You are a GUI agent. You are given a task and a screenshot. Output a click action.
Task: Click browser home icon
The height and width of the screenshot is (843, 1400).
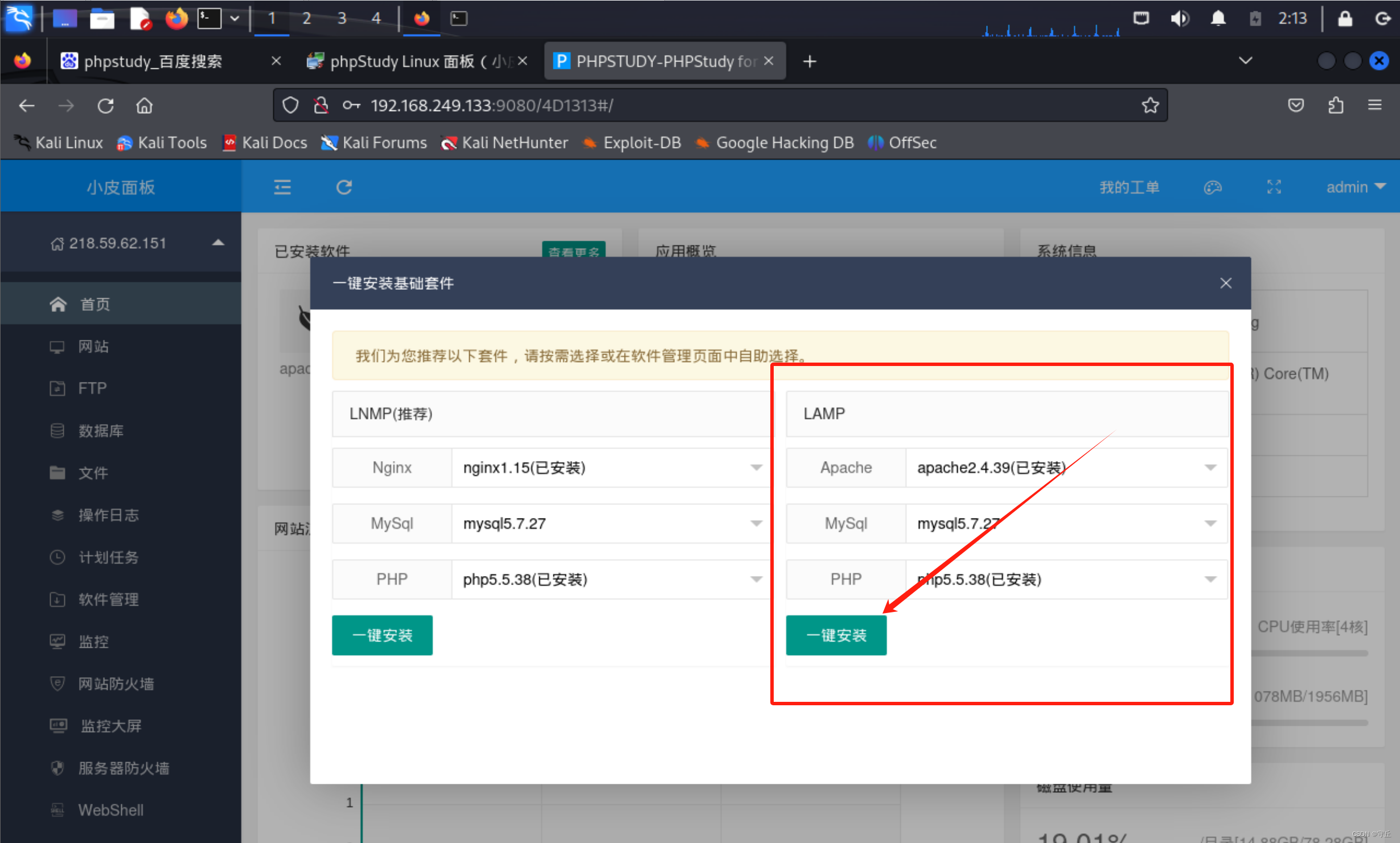(x=144, y=105)
